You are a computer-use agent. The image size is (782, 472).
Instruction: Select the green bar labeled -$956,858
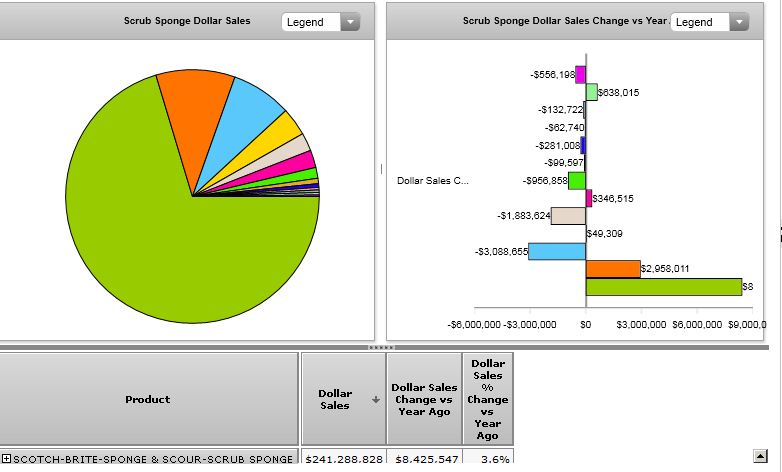coord(576,181)
